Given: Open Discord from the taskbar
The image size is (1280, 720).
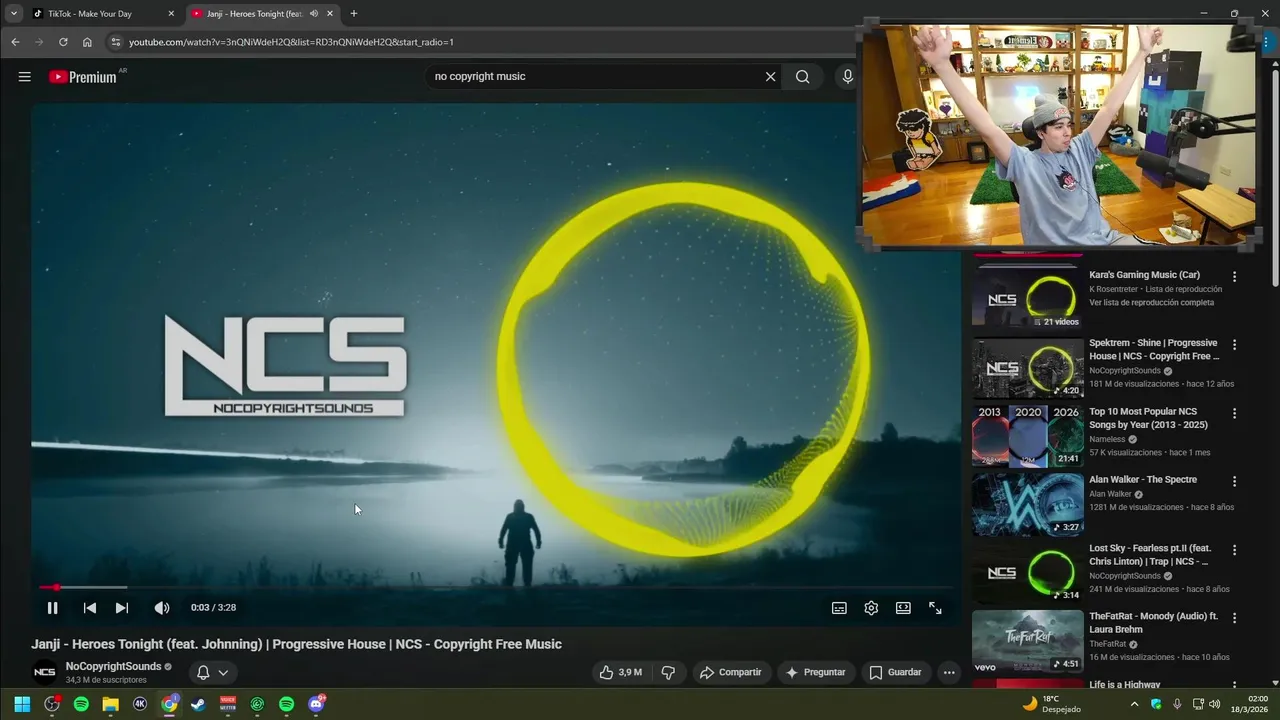Looking at the screenshot, I should (316, 704).
